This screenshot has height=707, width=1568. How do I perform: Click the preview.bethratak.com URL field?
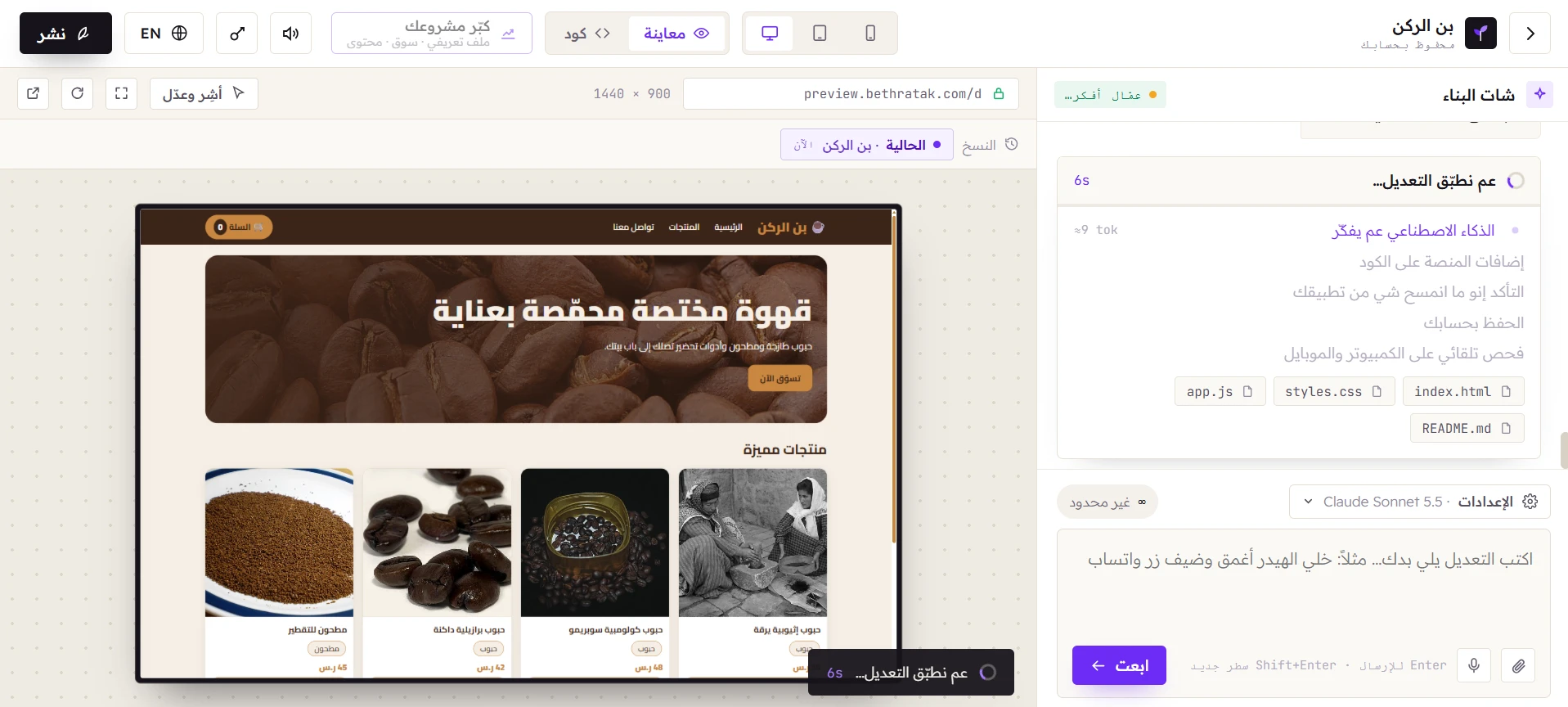click(851, 93)
